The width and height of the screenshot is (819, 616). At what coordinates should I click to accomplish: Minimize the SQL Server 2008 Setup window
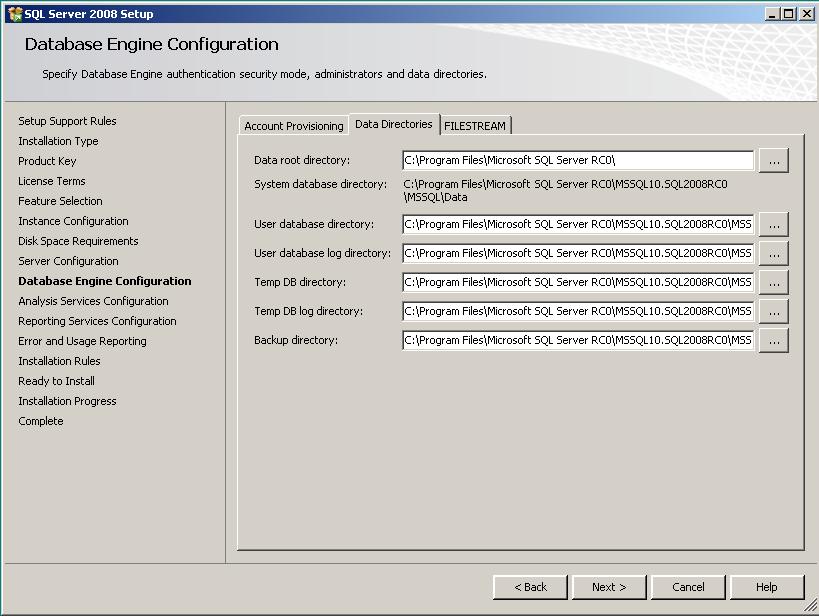tap(772, 14)
